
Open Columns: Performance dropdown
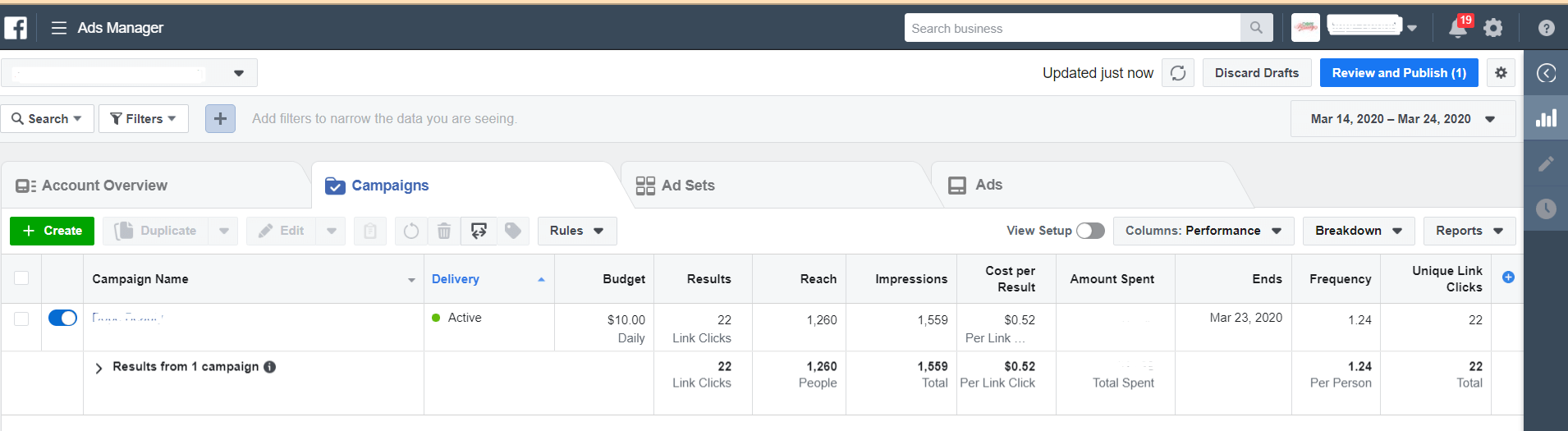click(1204, 231)
